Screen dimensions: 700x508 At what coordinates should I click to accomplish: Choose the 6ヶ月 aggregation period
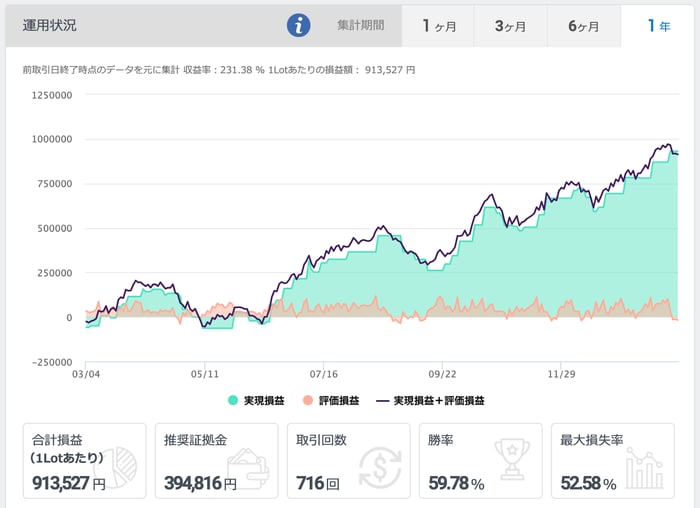click(583, 26)
